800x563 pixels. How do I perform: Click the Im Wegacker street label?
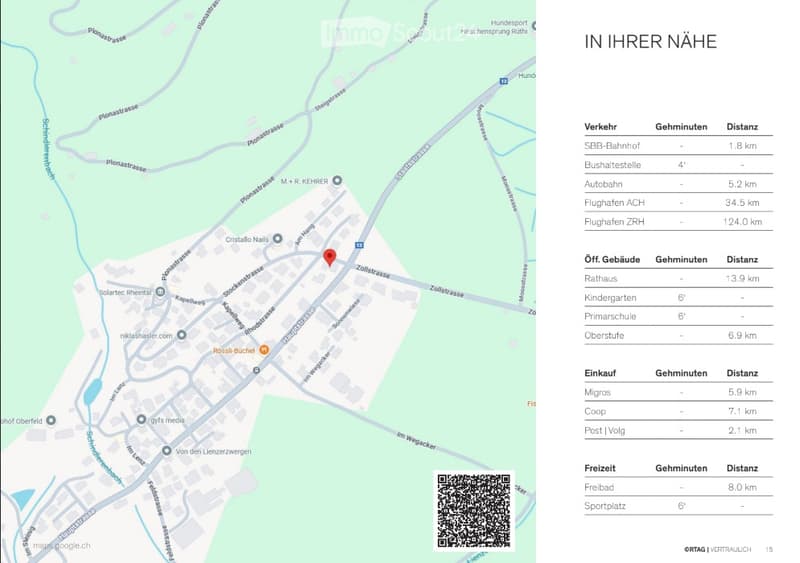point(416,441)
